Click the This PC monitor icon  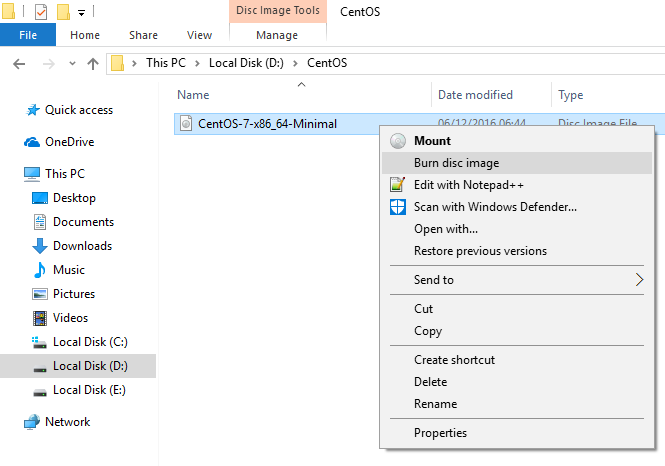click(x=32, y=174)
